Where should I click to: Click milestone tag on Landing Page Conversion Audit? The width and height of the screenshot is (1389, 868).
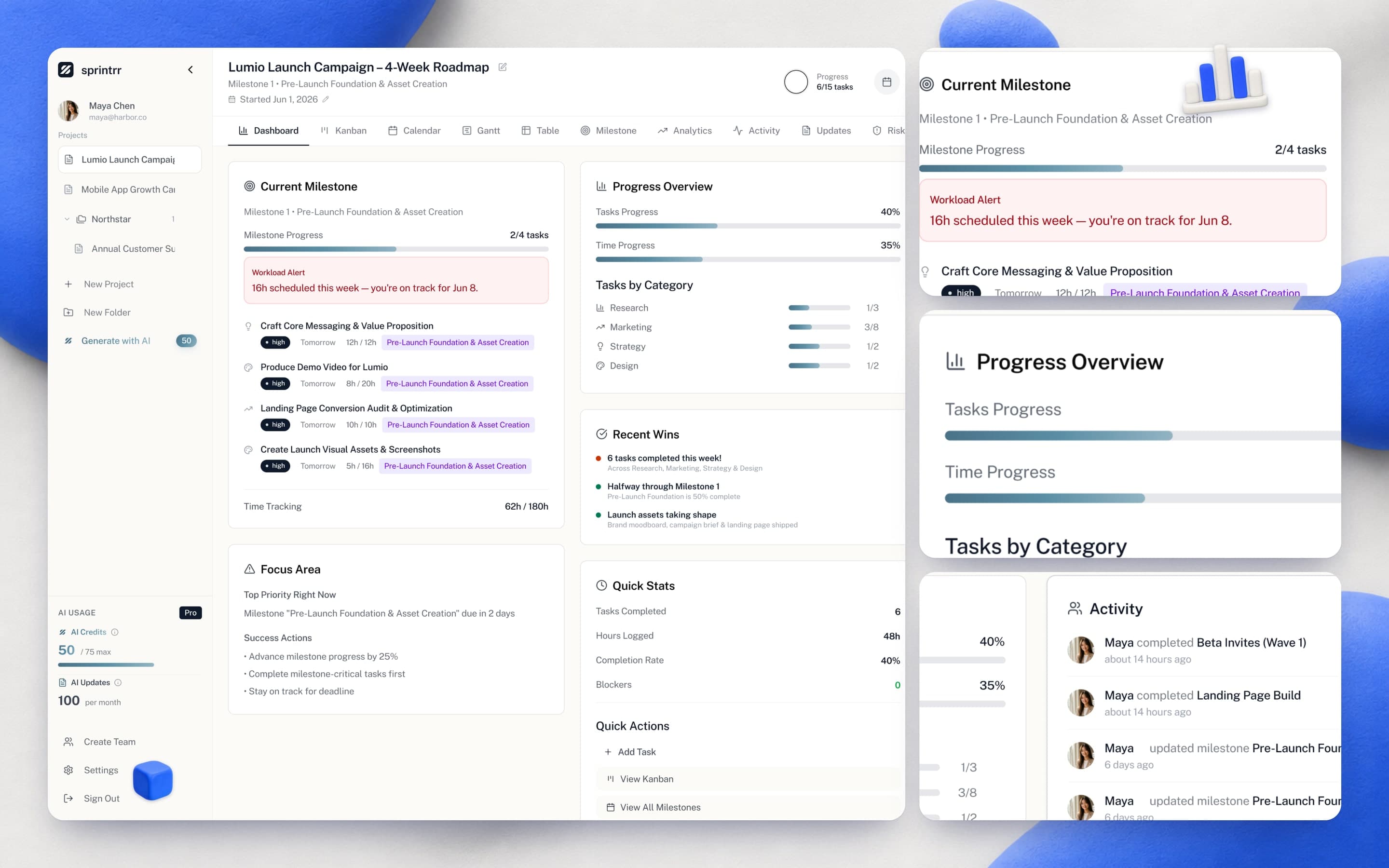[x=458, y=425]
